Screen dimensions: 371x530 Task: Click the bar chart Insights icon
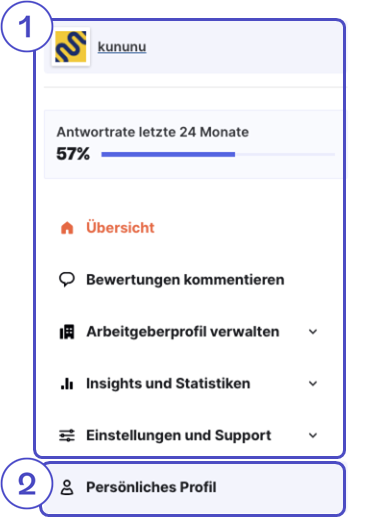[x=67, y=384]
